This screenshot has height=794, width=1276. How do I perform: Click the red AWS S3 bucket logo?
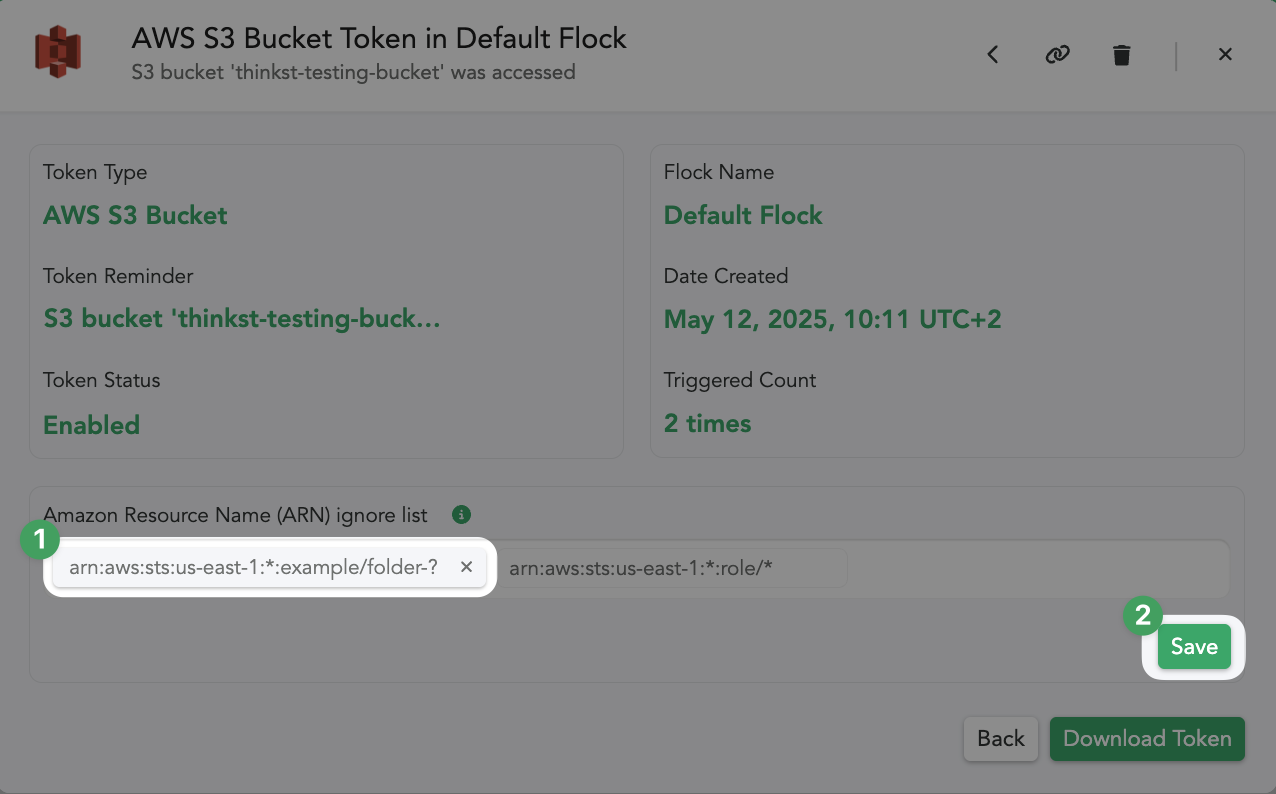[58, 53]
